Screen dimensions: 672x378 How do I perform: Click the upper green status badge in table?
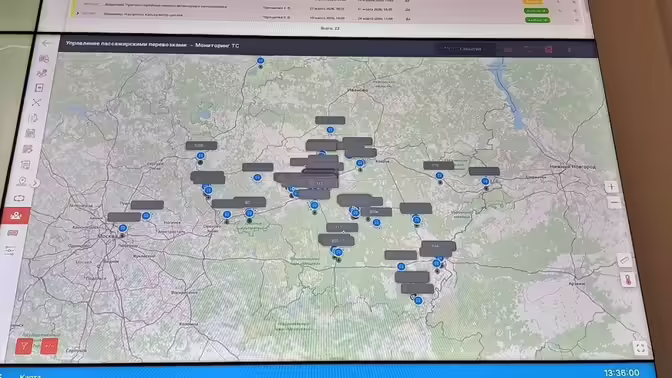536,10
